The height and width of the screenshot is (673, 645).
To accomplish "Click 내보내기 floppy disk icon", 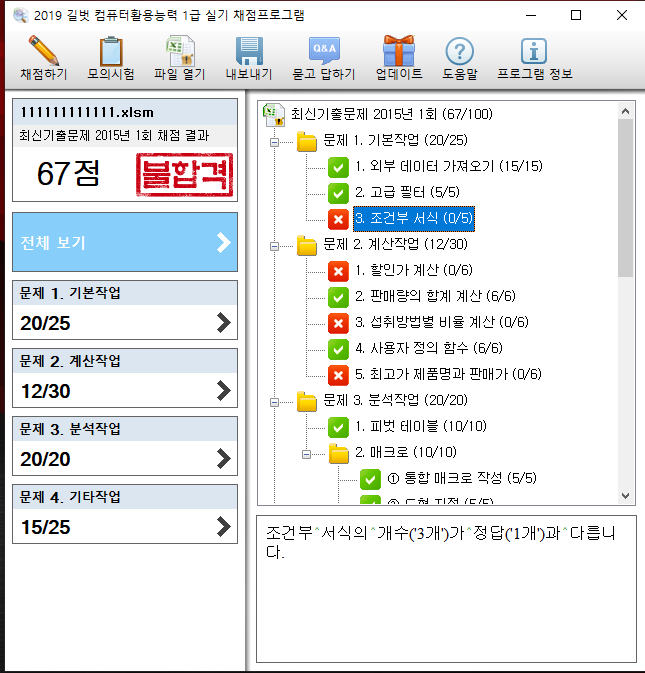I will tap(248, 51).
